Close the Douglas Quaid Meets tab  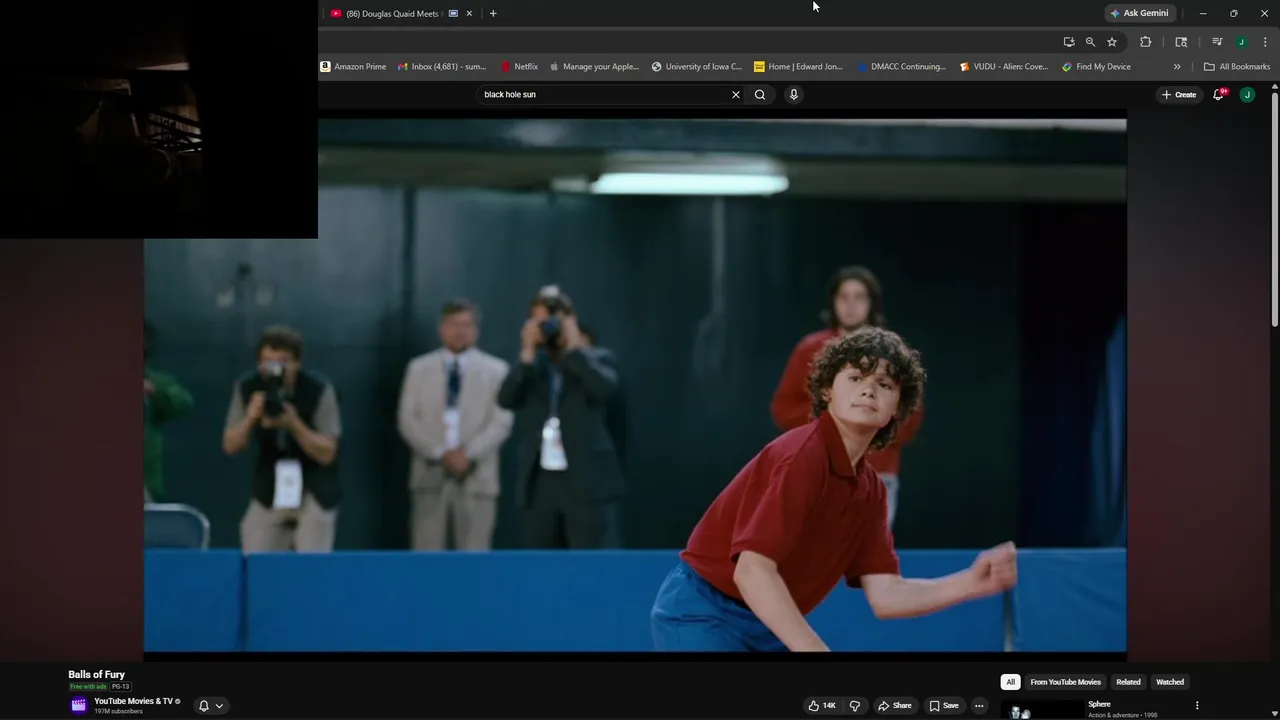(x=469, y=13)
